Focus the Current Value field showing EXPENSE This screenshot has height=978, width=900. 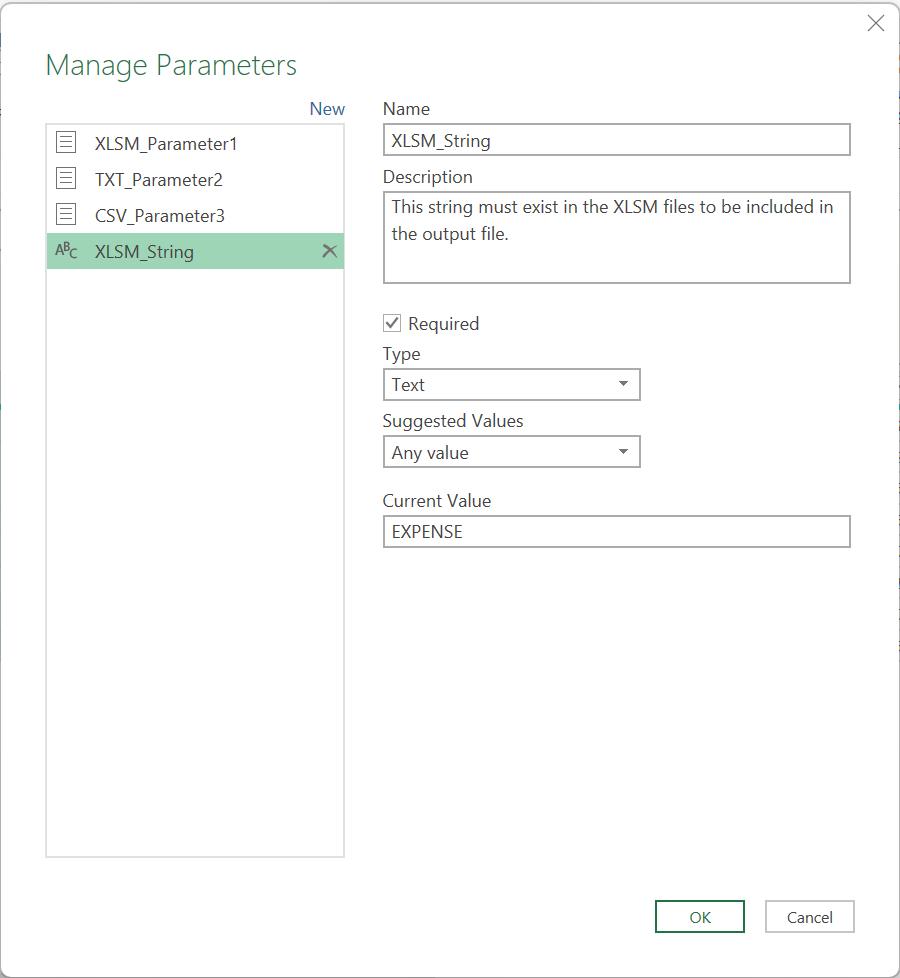point(616,531)
